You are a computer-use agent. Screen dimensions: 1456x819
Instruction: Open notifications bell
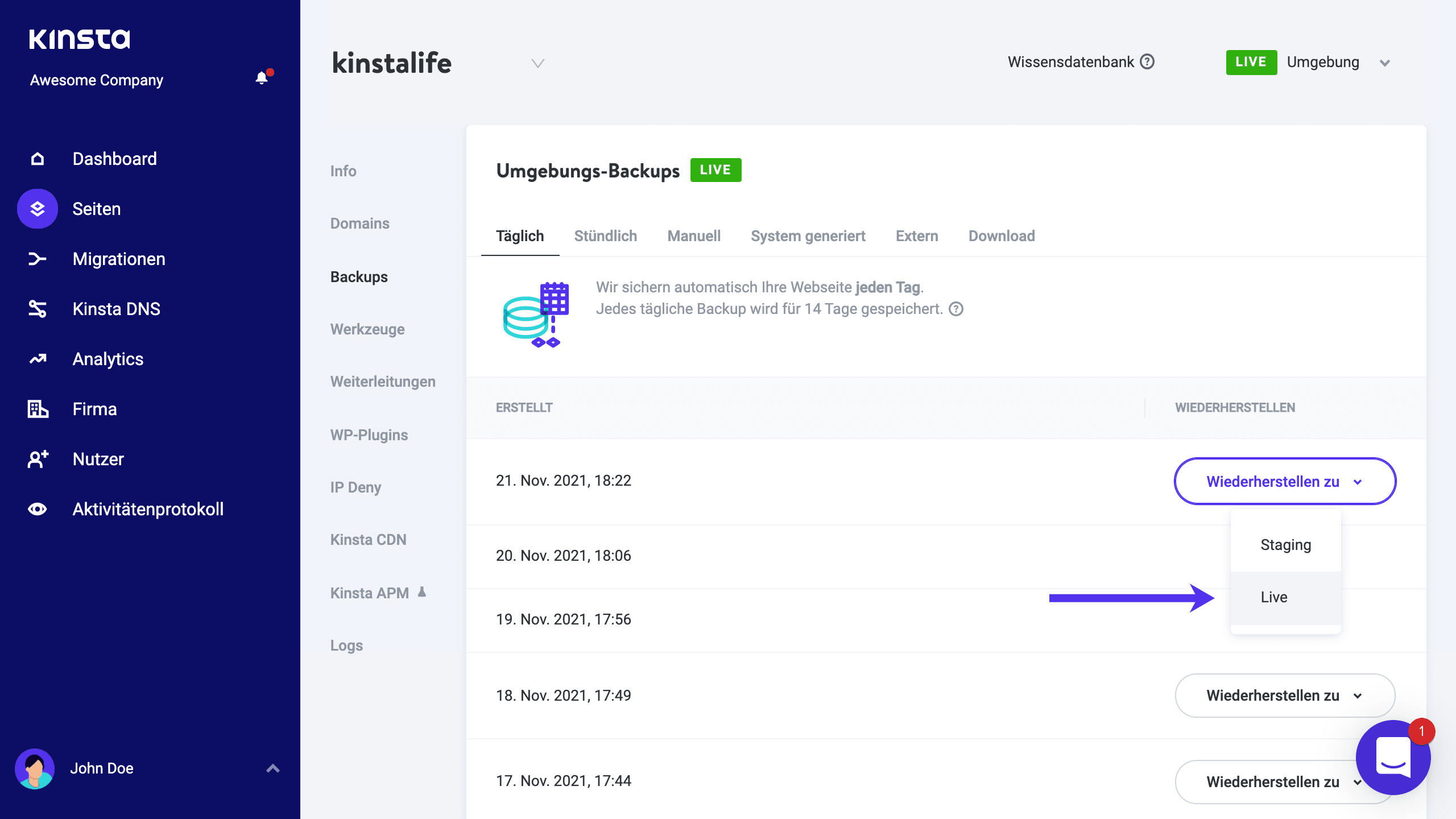pos(262,78)
